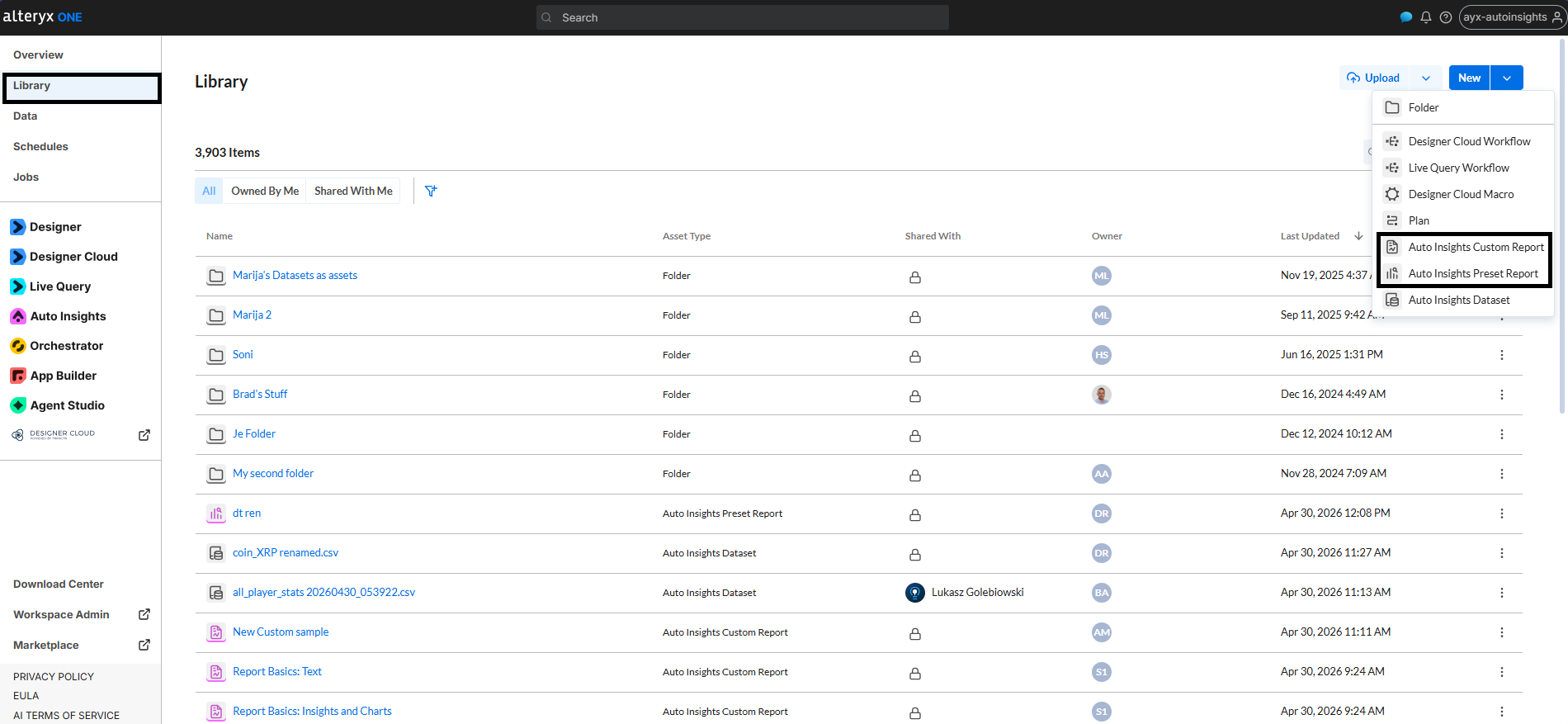Open external link icon next to Marketplace
Image resolution: width=1568 pixels, height=724 pixels.
[x=144, y=645]
